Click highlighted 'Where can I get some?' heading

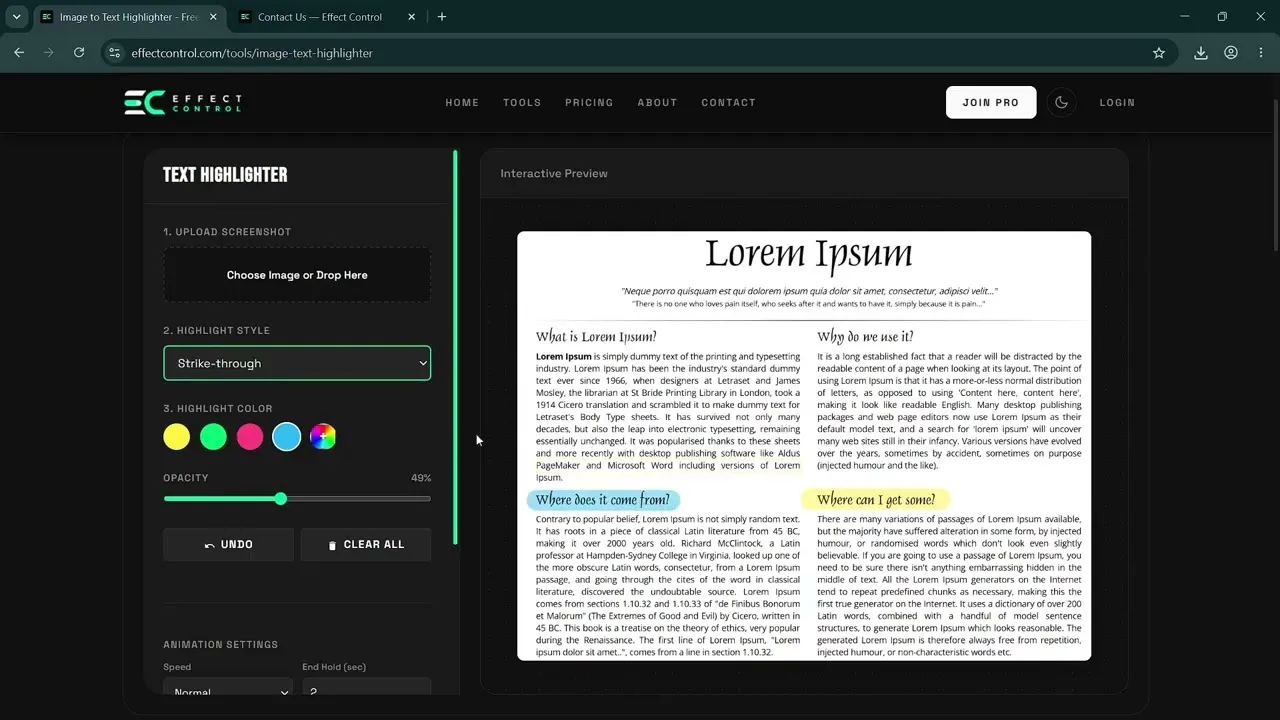click(x=876, y=499)
